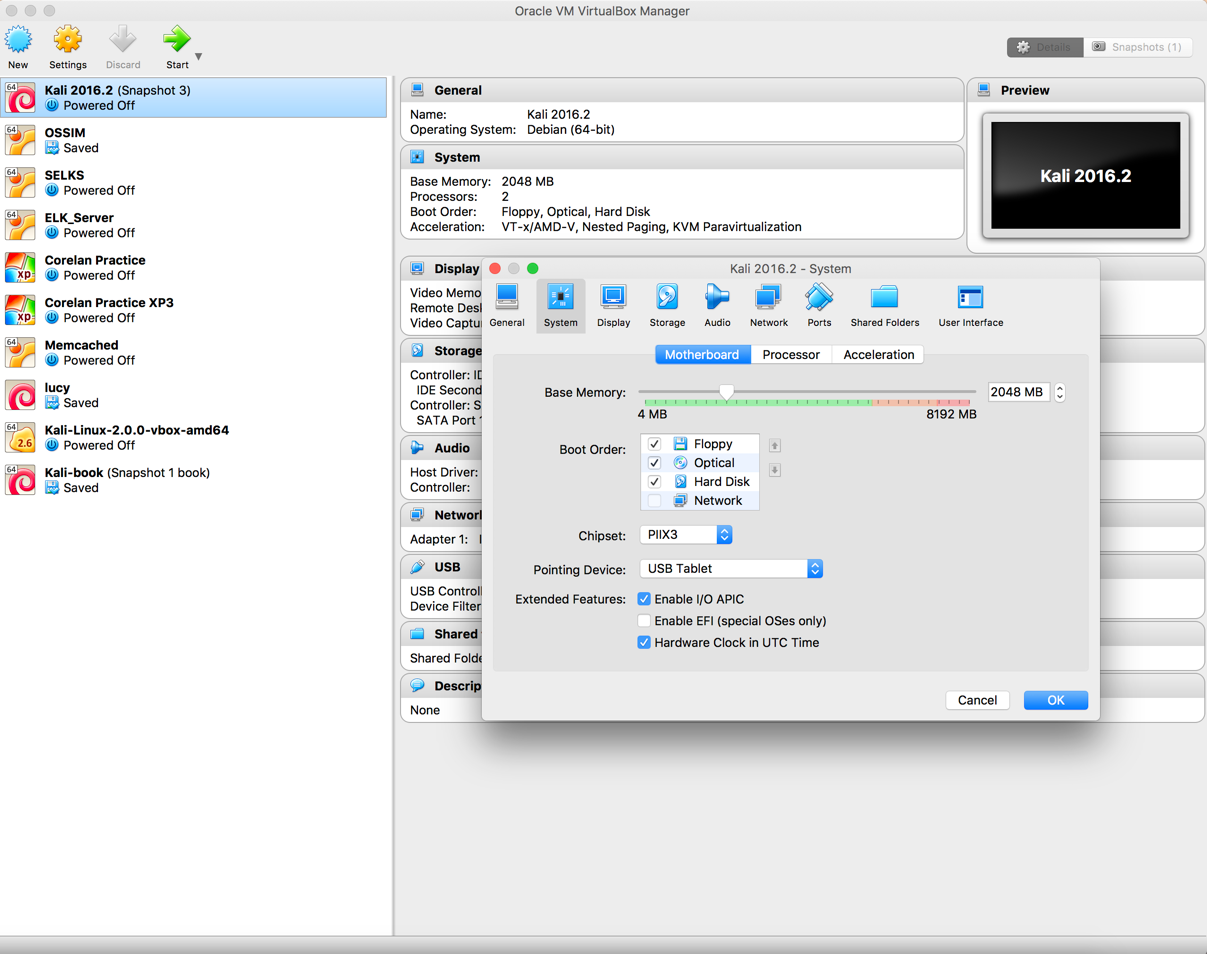Select the ELK_Server virtual machine
The width and height of the screenshot is (1207, 954).
coord(194,225)
